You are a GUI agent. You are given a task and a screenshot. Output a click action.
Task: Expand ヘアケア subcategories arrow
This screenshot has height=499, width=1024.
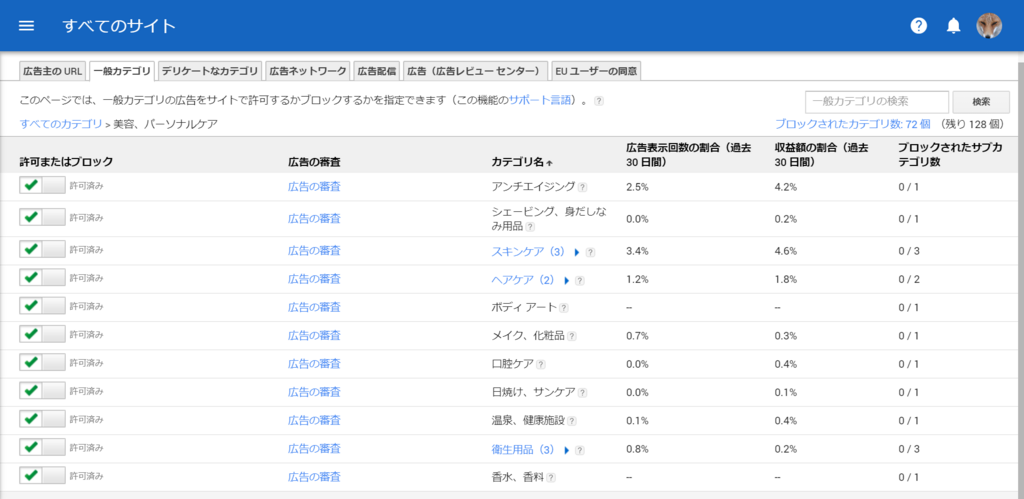(567, 281)
